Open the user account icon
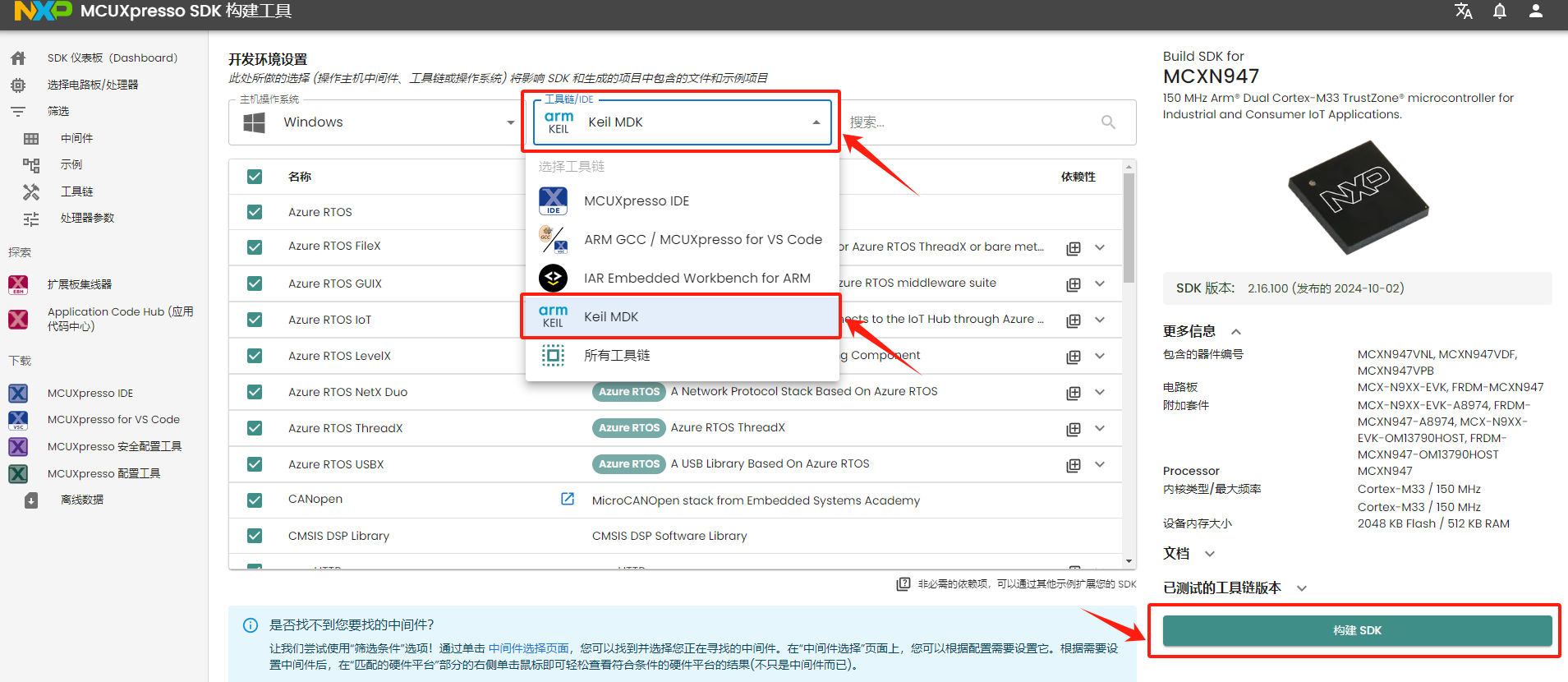This screenshot has width=1568, height=682. [x=1536, y=12]
